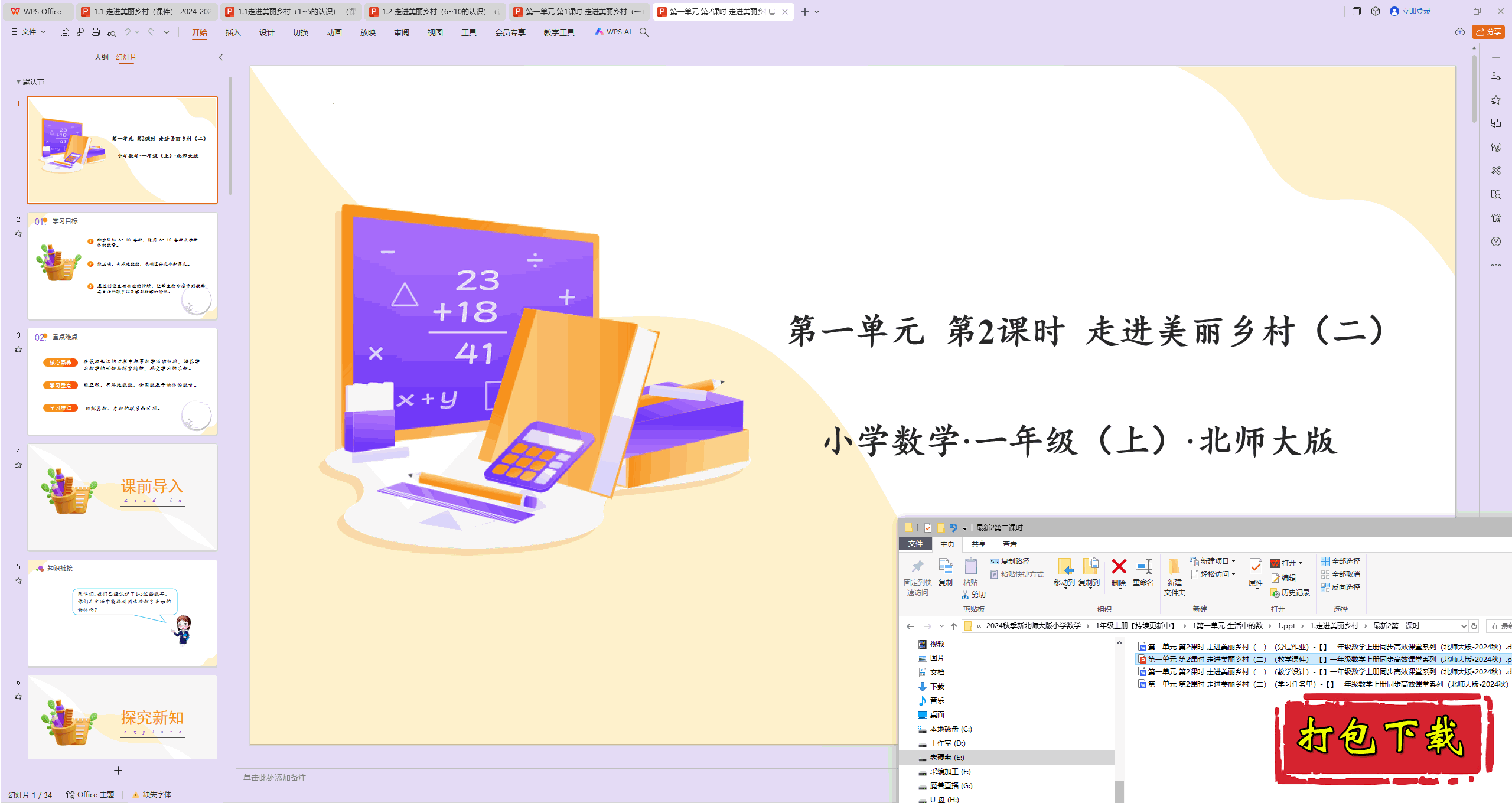Click the Explorer navigation pane scrollbar

1119,791
